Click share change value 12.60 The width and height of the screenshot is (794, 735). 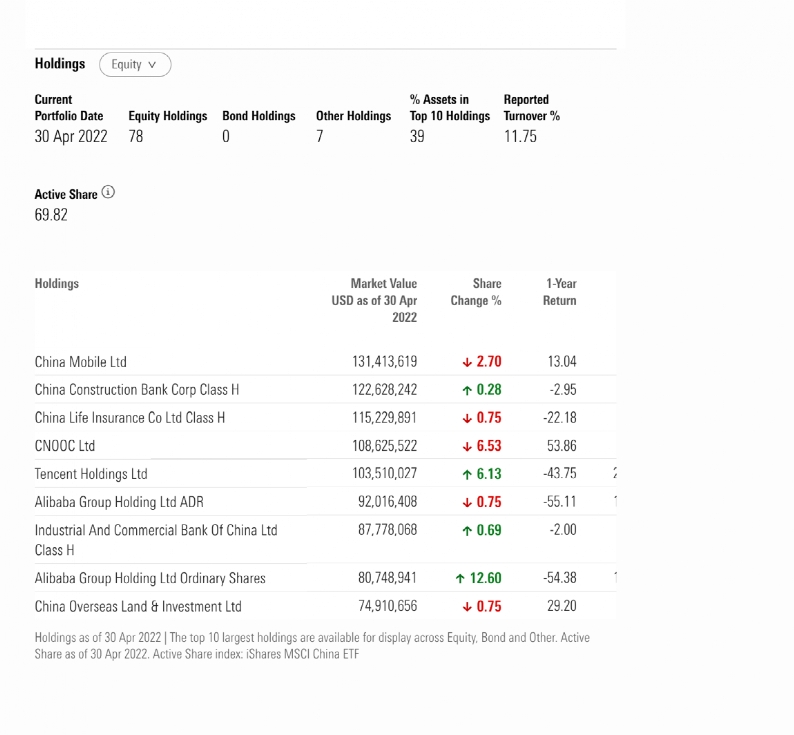(x=479, y=578)
